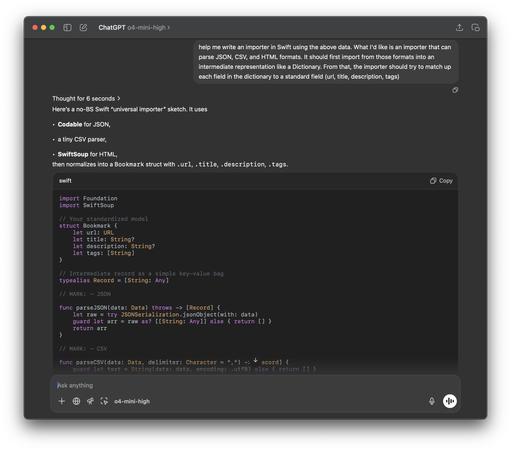Open the share icon in title bar
The width and height of the screenshot is (511, 451).
pyautogui.click(x=459, y=27)
